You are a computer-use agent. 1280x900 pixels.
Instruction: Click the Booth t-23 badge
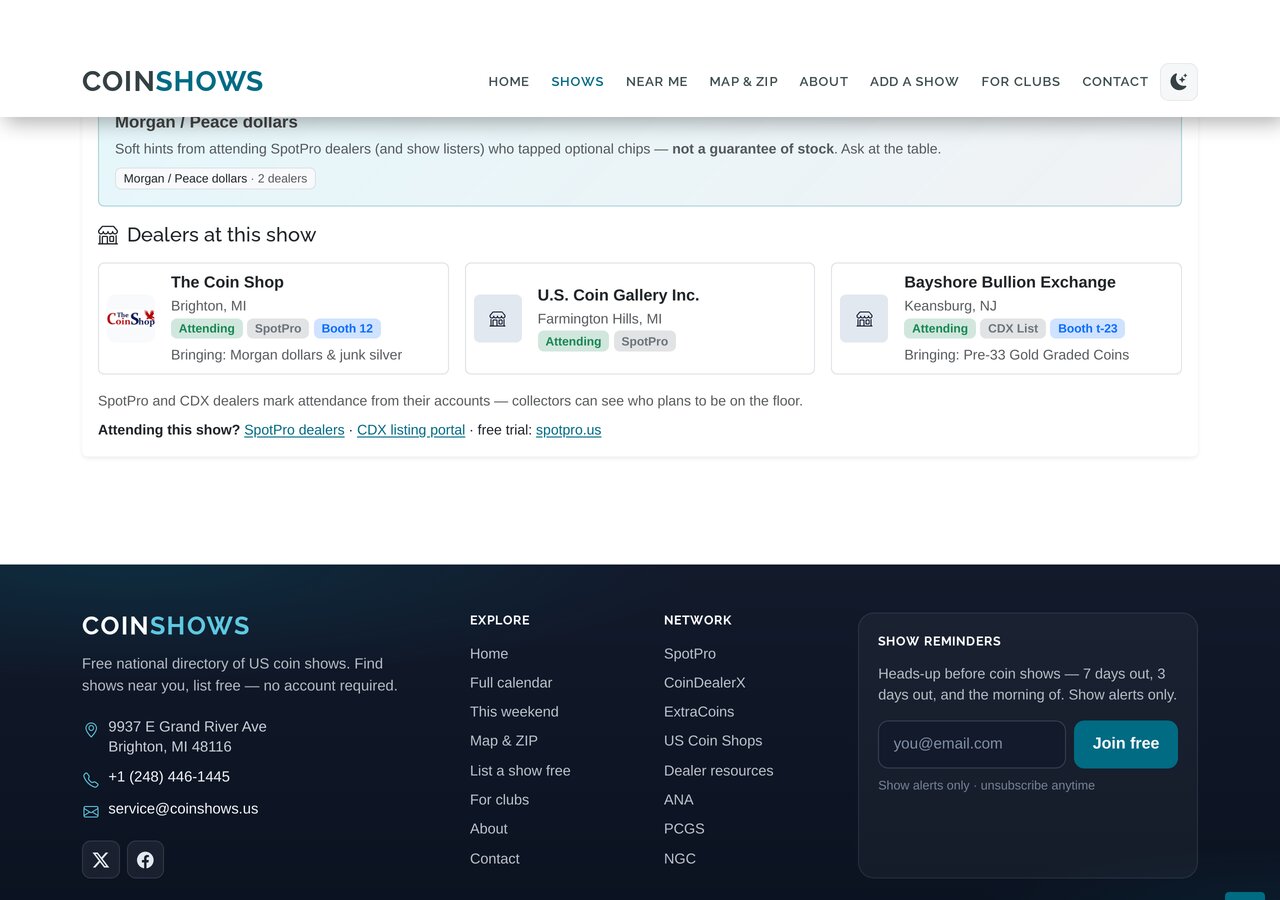pos(1087,328)
